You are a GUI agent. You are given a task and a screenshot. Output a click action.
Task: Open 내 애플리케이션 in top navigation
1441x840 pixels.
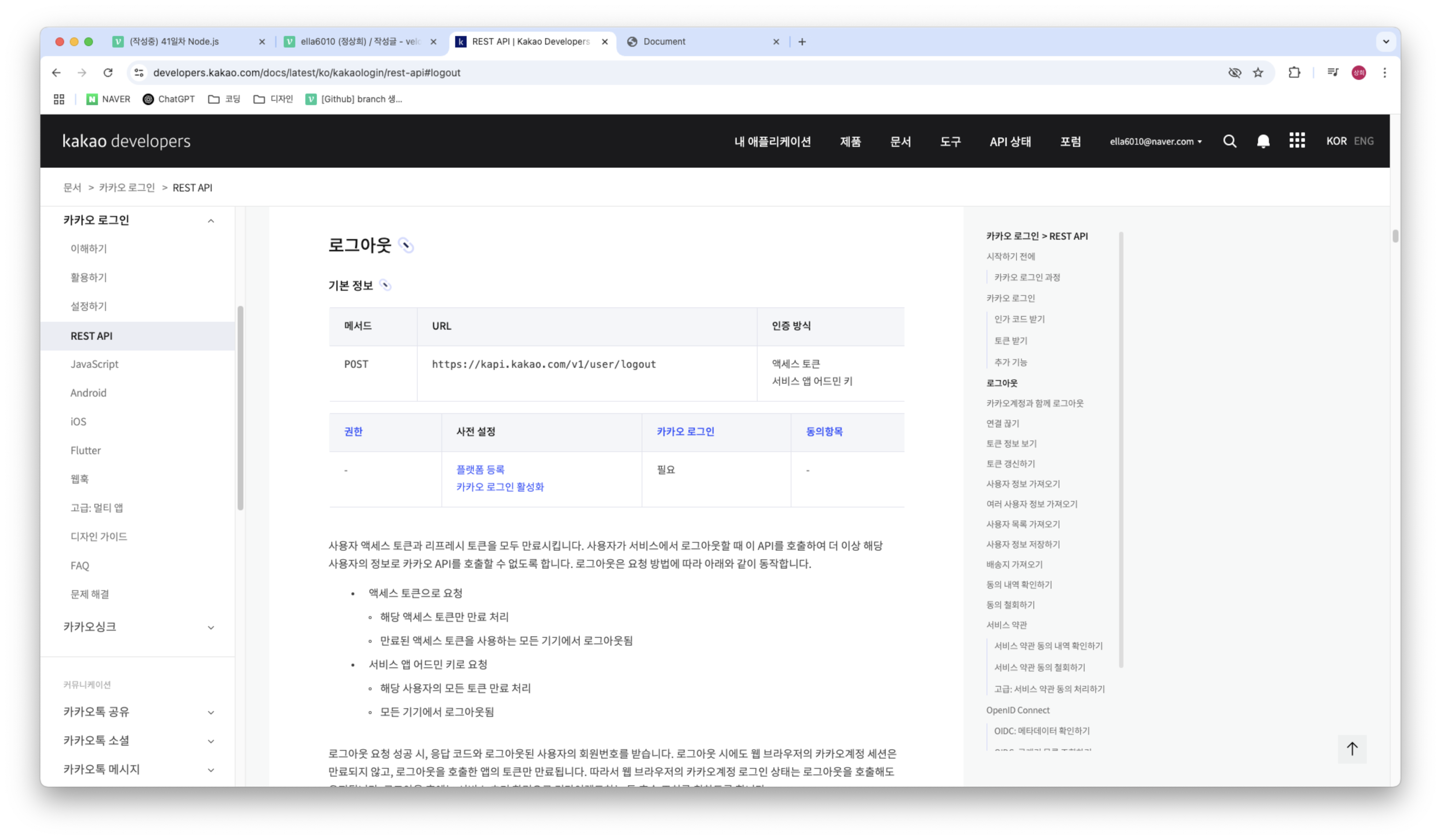(x=772, y=142)
